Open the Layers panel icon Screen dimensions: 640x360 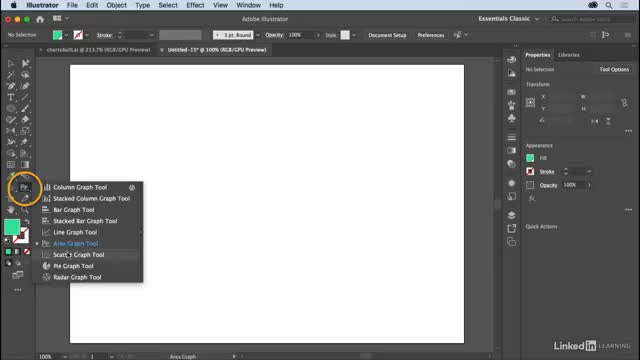[511, 215]
